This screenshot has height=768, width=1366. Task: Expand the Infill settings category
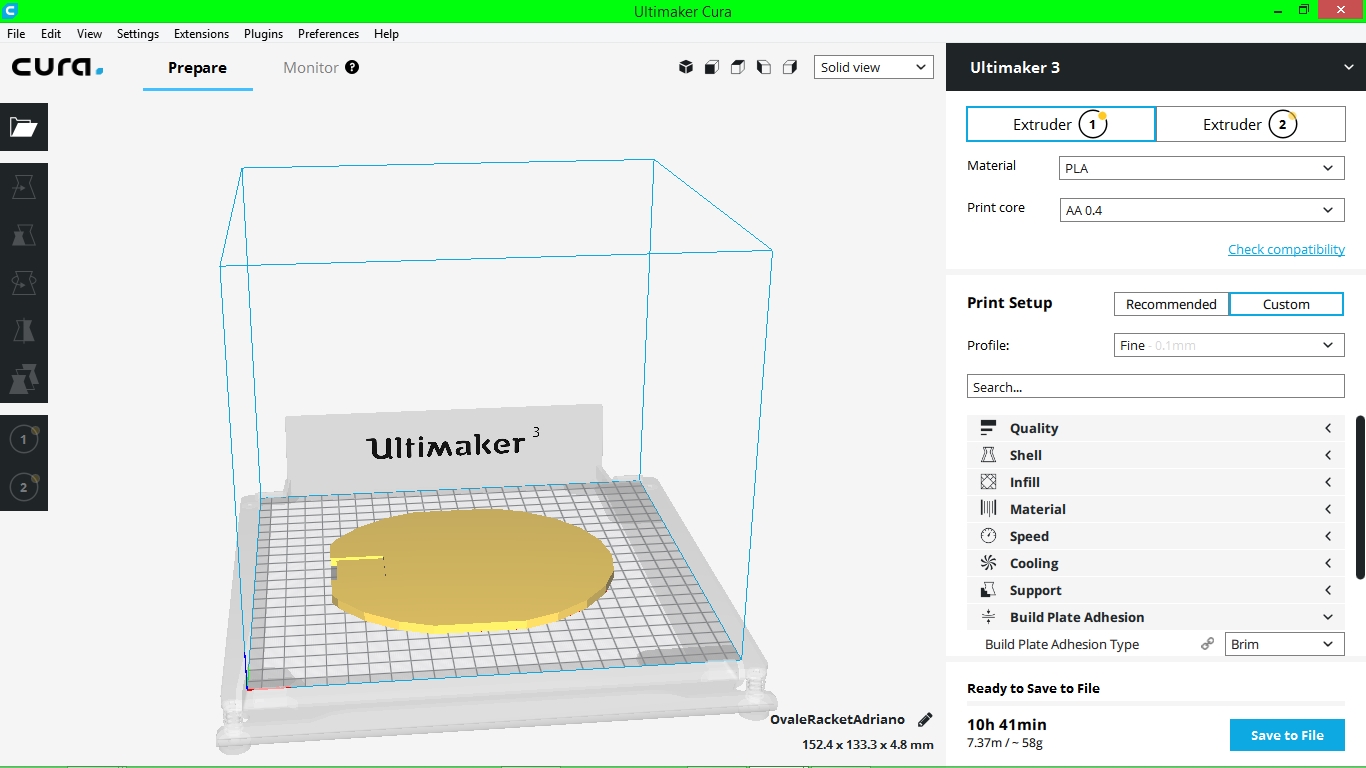click(1156, 482)
